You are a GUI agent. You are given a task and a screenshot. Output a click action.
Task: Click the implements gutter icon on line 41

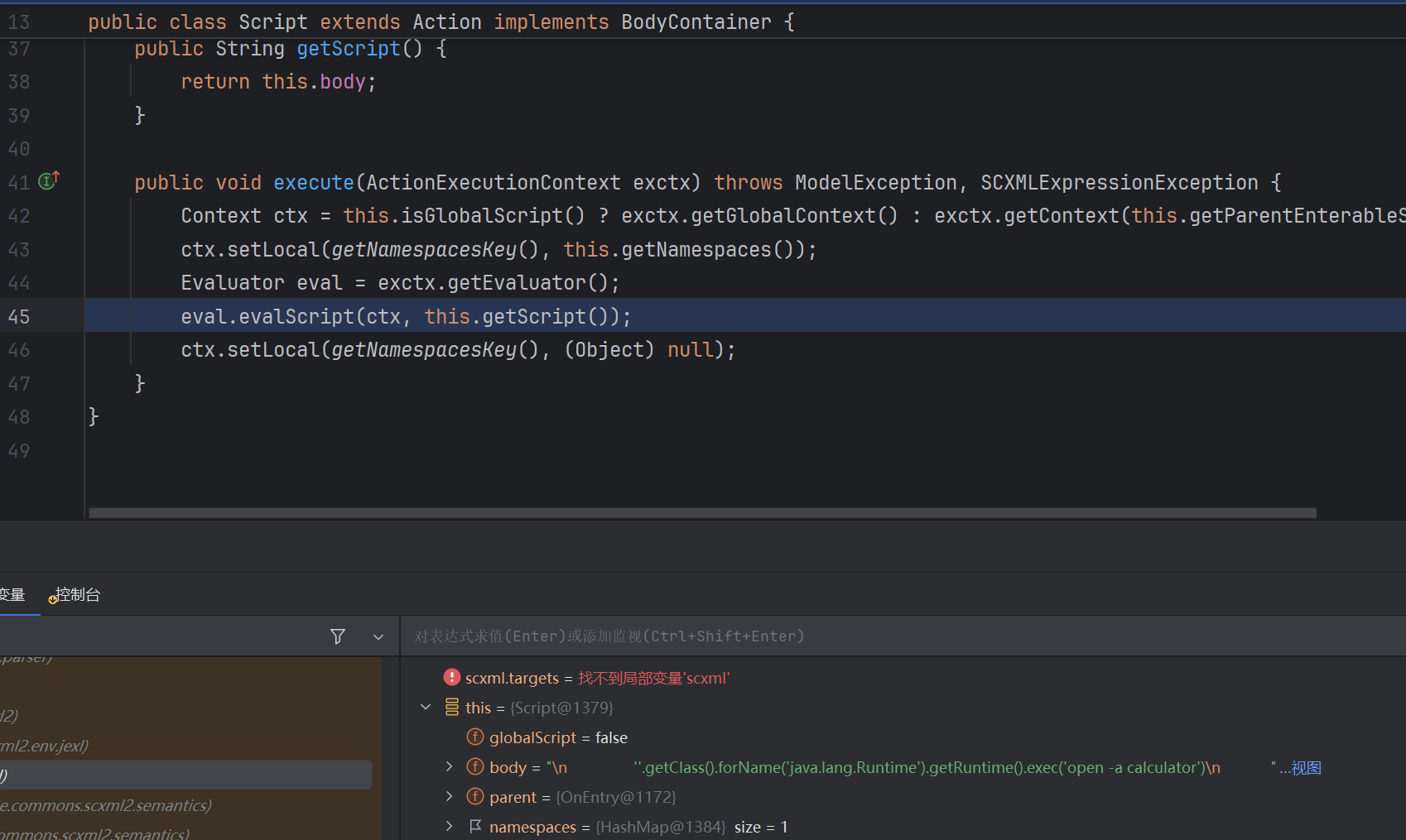click(49, 180)
